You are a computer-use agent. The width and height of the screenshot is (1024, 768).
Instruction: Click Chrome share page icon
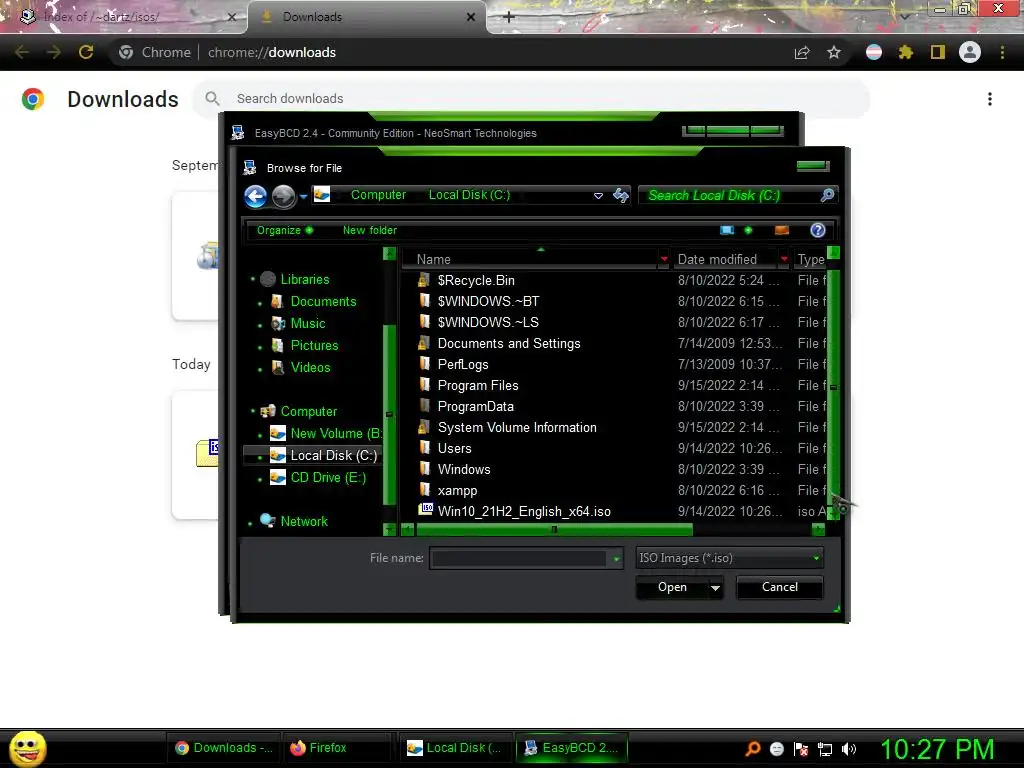(x=802, y=52)
